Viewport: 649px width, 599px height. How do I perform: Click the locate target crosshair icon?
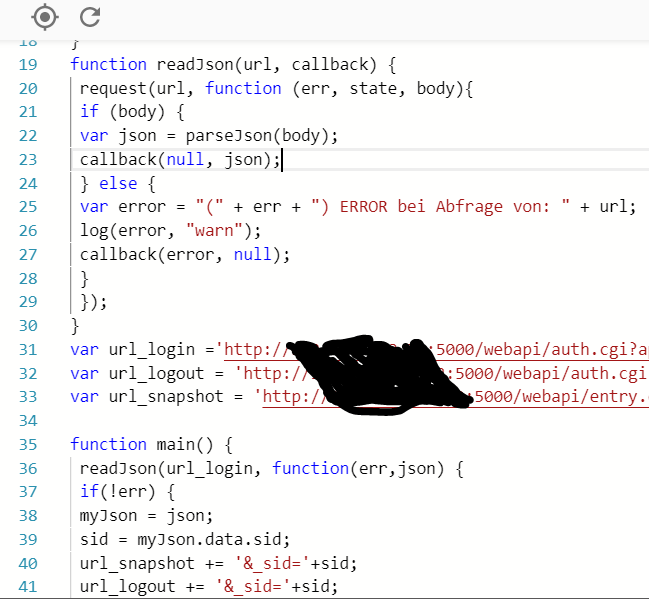pyautogui.click(x=45, y=17)
